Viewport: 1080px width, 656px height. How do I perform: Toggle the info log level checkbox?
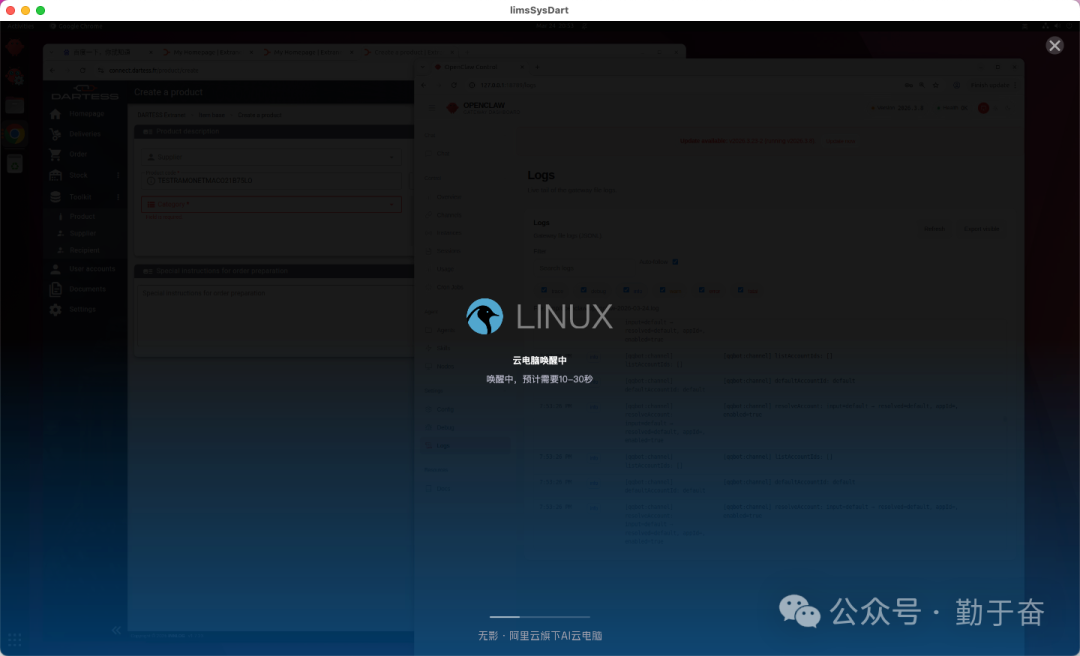[x=626, y=290]
